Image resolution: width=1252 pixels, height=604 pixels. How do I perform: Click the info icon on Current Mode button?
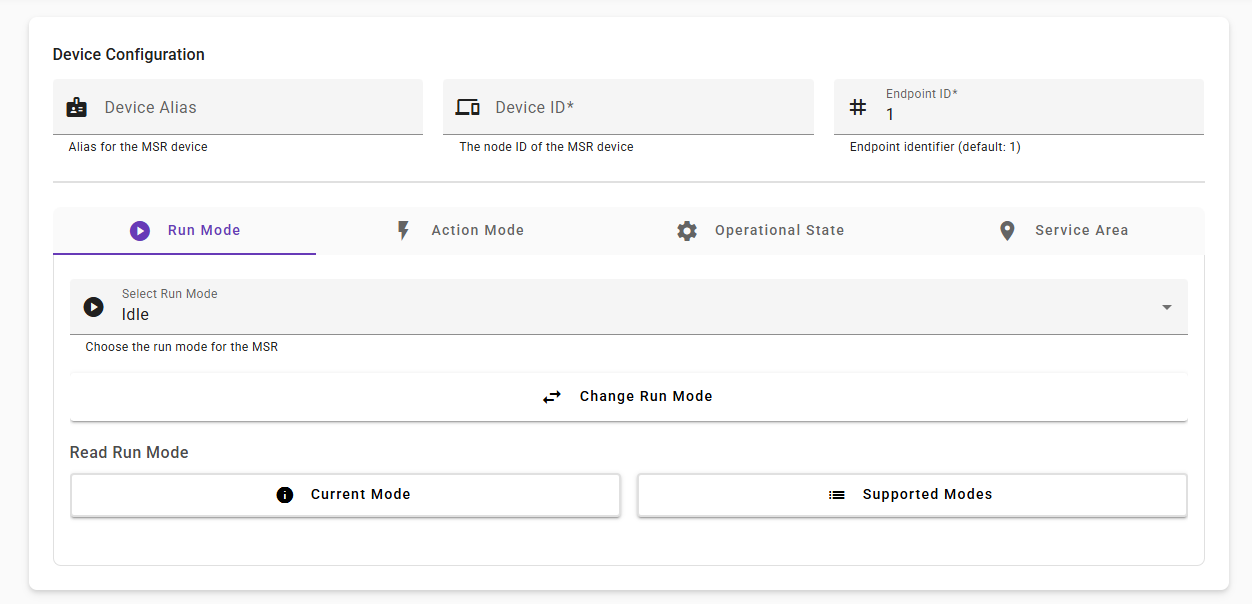pyautogui.click(x=285, y=495)
